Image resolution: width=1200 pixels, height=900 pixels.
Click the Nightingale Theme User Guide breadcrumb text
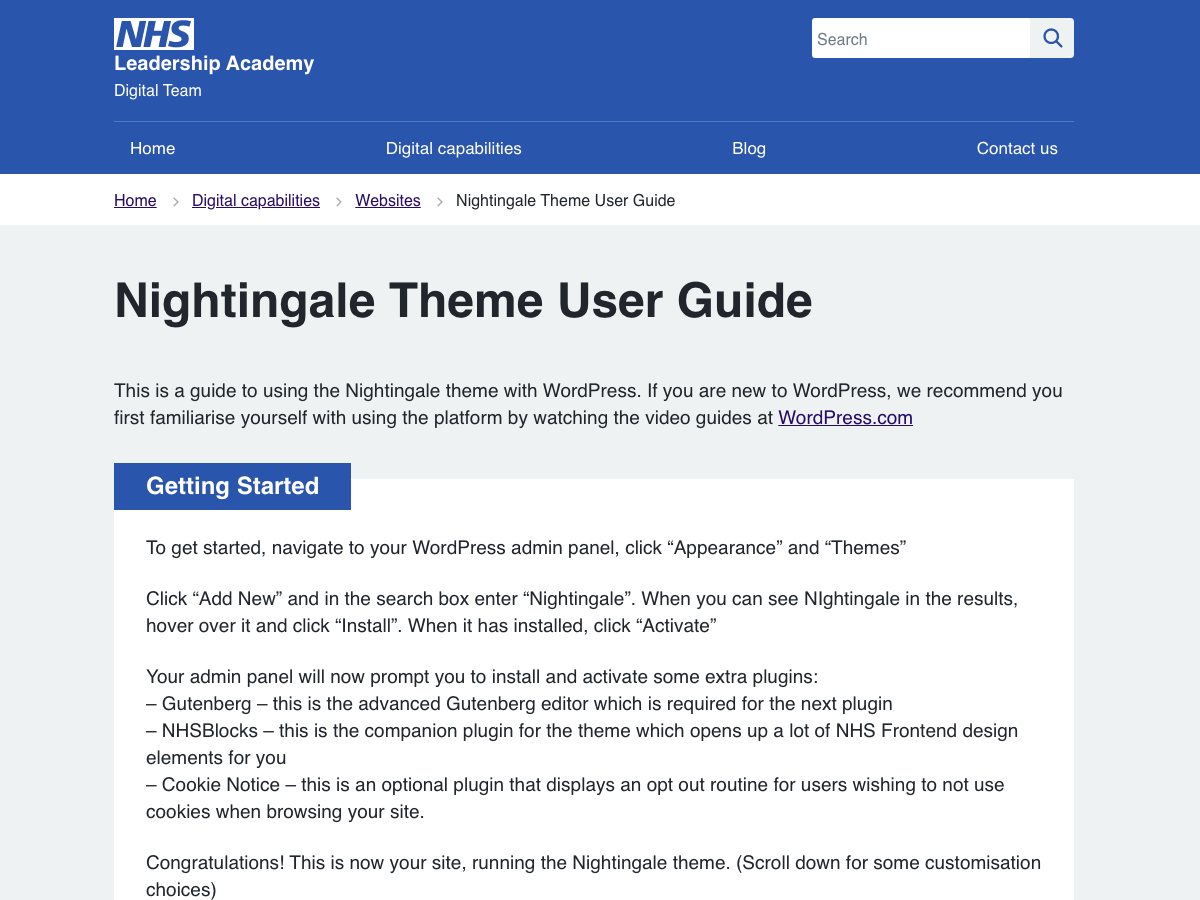click(565, 200)
